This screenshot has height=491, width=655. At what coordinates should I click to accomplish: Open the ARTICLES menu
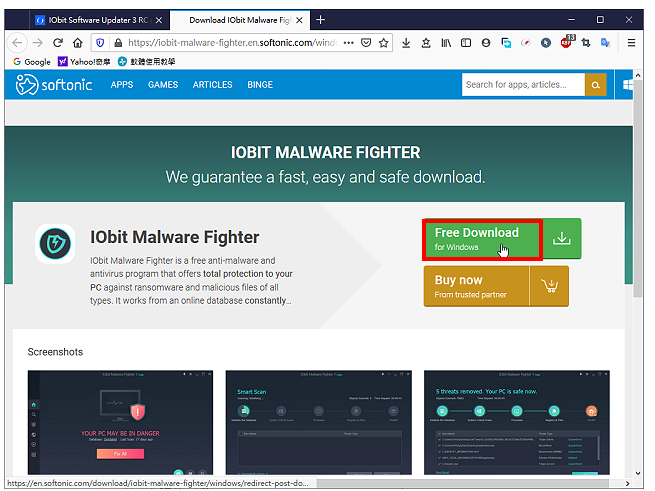point(212,85)
